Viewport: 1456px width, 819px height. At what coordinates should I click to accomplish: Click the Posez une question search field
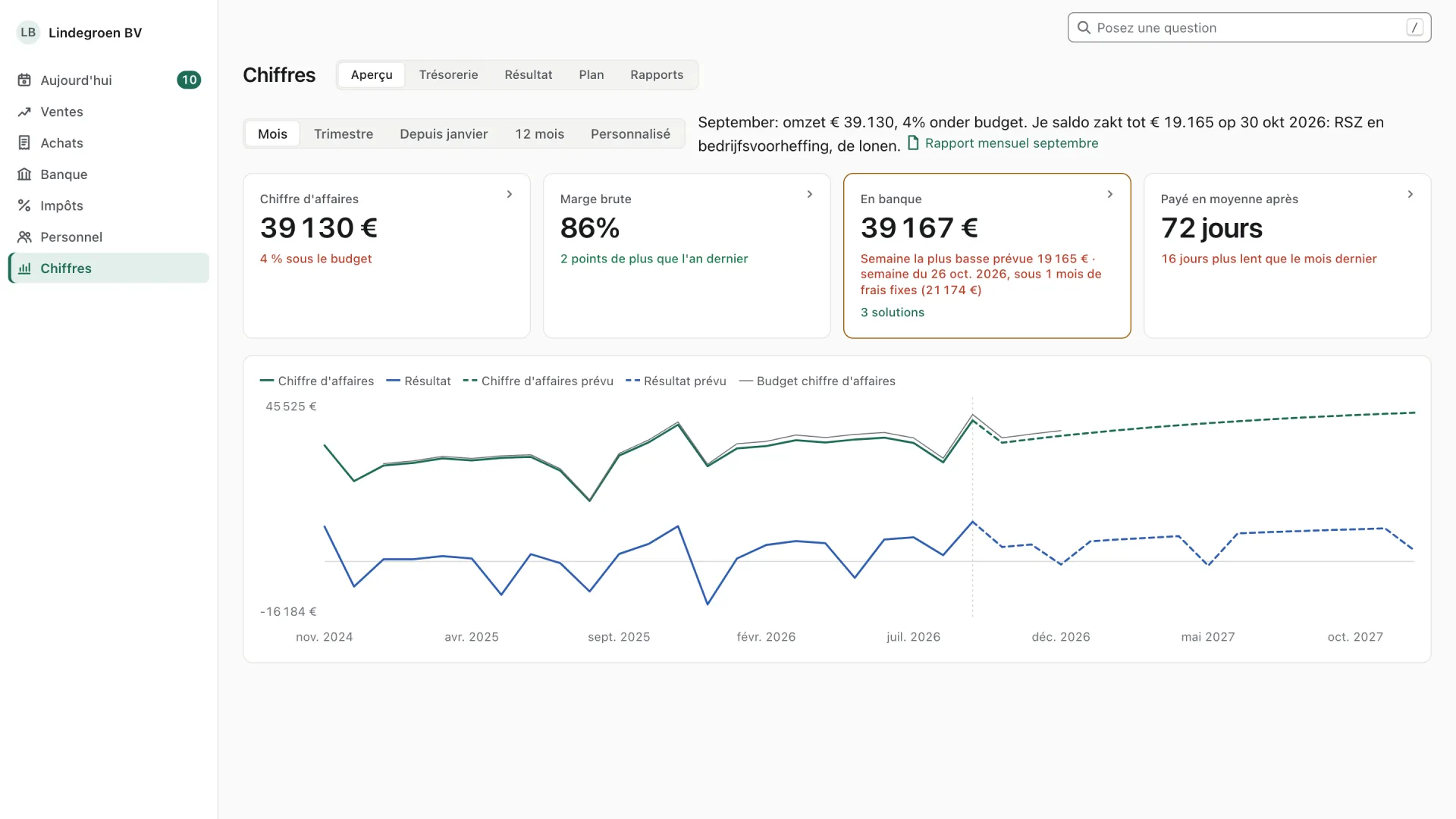(x=1249, y=27)
